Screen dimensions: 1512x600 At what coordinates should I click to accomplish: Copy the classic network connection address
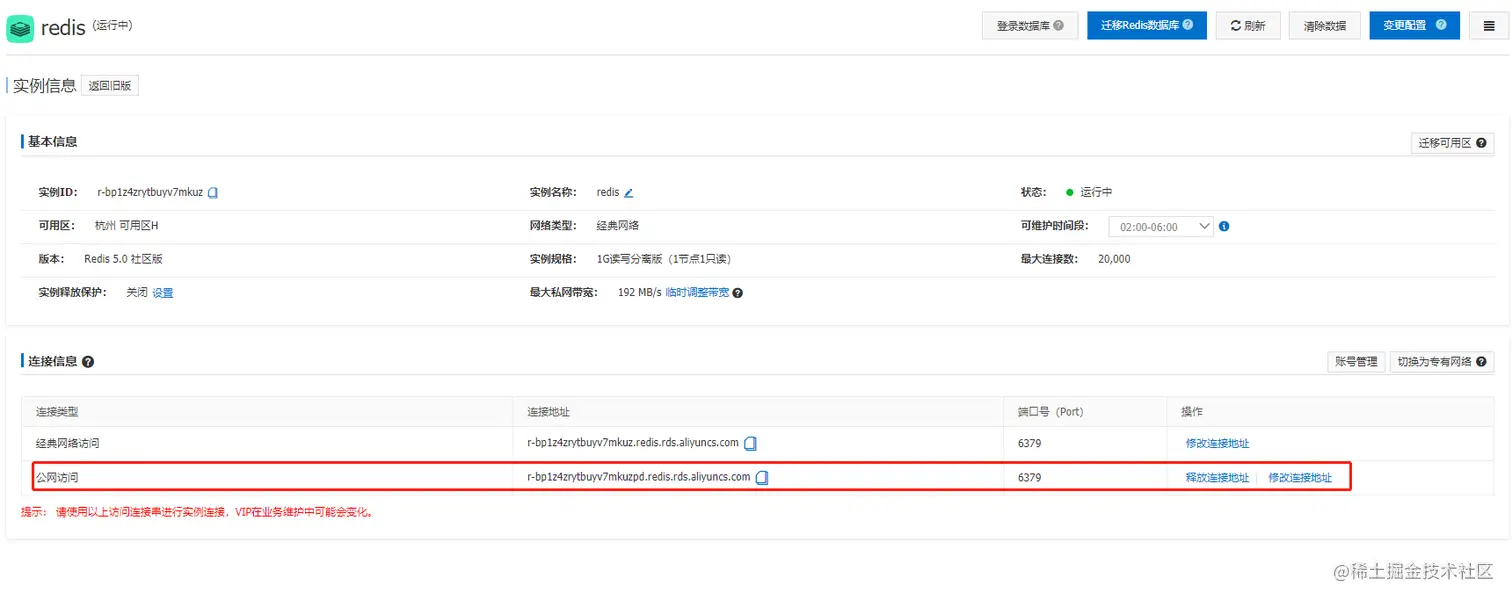click(751, 443)
